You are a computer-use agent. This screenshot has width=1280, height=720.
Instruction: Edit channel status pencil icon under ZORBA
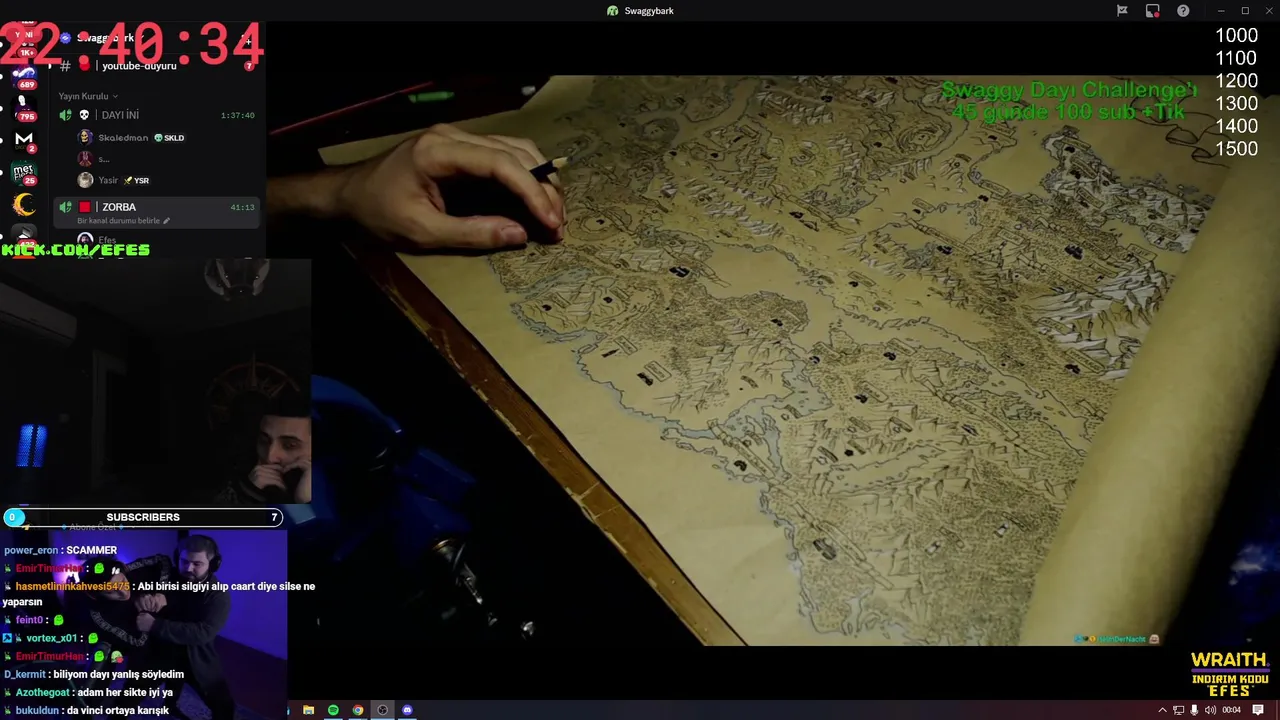(x=166, y=221)
